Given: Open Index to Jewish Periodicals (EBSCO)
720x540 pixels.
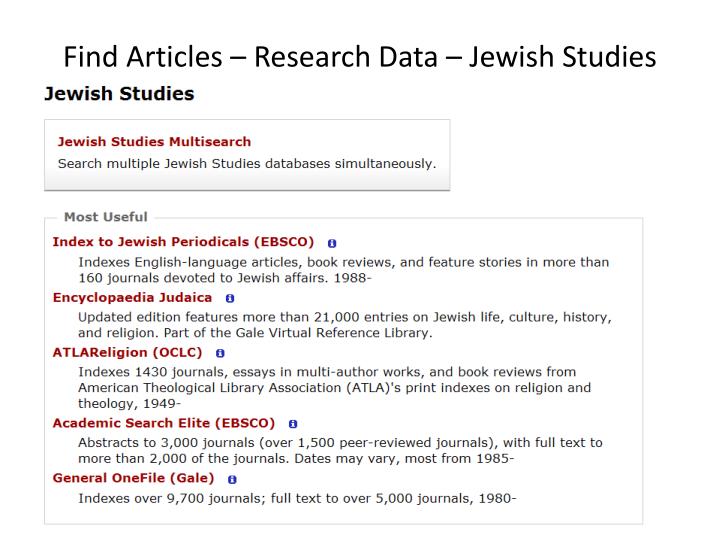Looking at the screenshot, I should click(183, 242).
